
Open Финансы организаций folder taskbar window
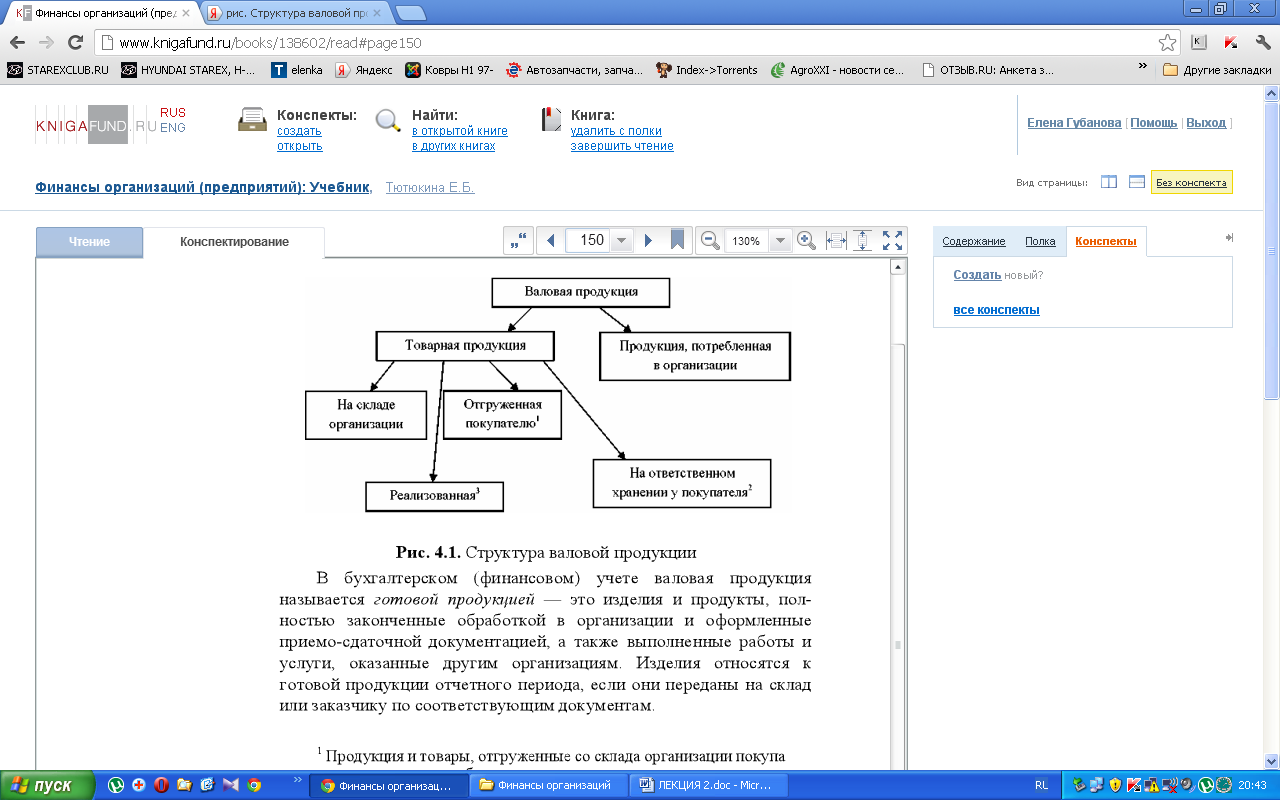point(549,785)
